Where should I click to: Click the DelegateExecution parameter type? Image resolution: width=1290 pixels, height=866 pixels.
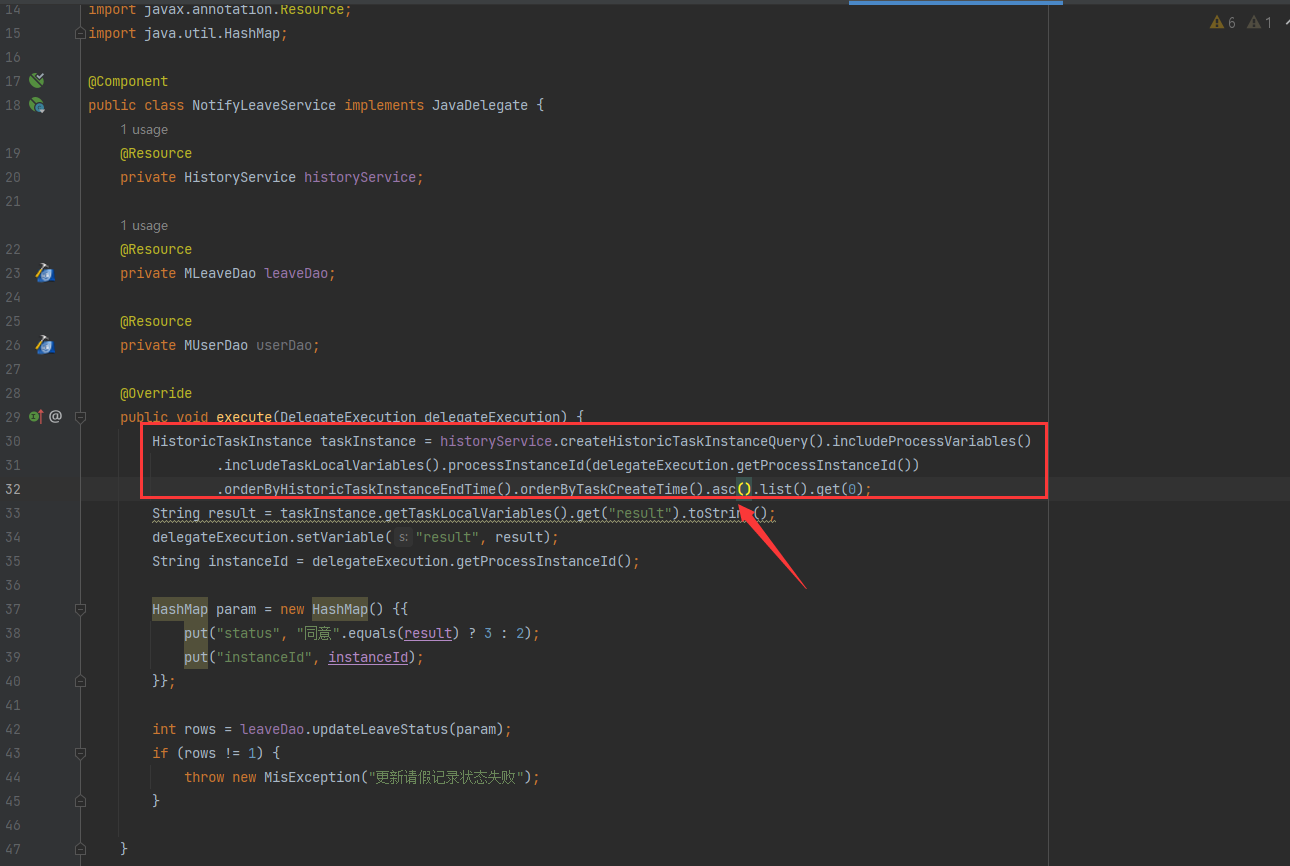[348, 417]
